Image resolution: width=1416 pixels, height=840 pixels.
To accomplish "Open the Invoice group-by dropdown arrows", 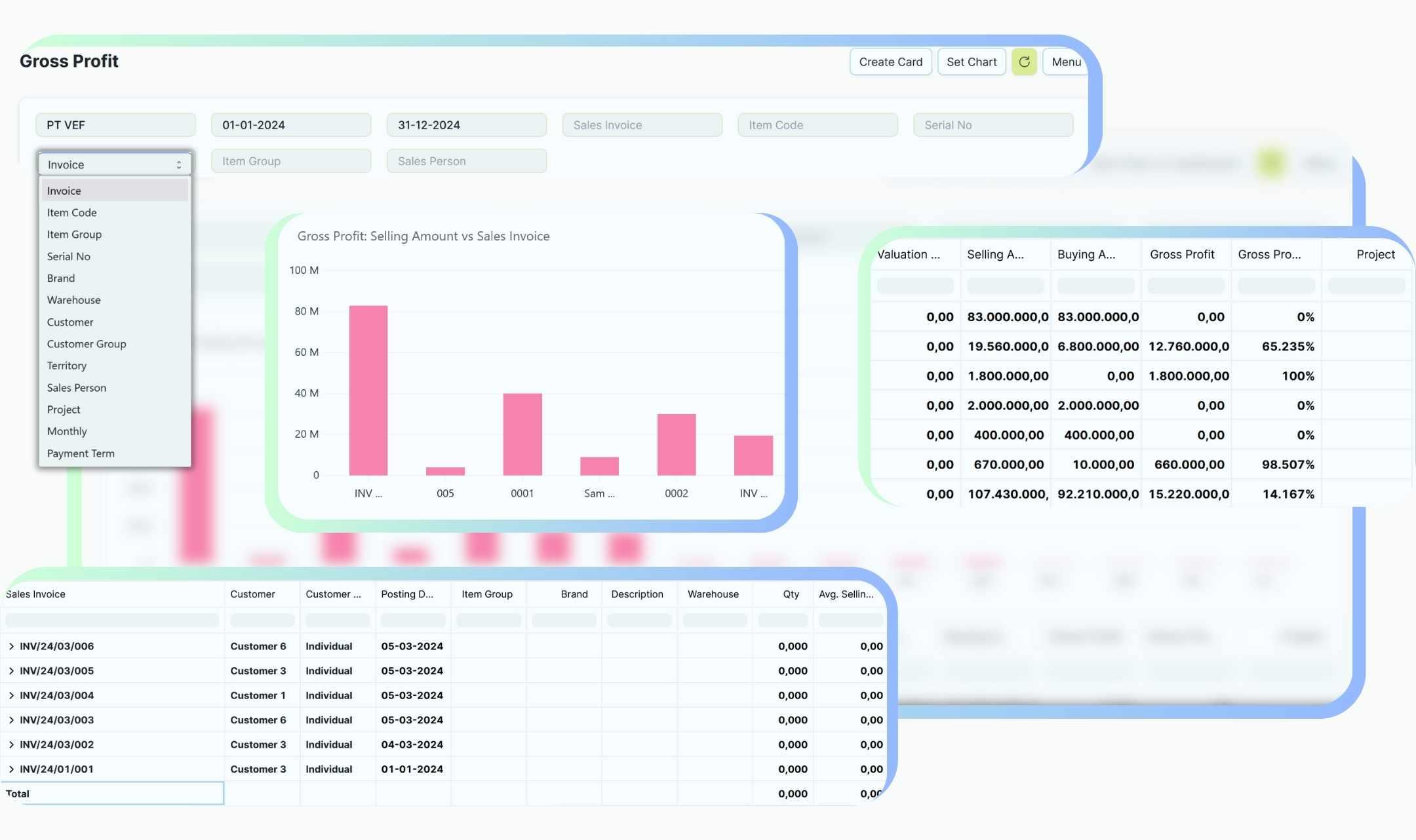I will coord(178,164).
